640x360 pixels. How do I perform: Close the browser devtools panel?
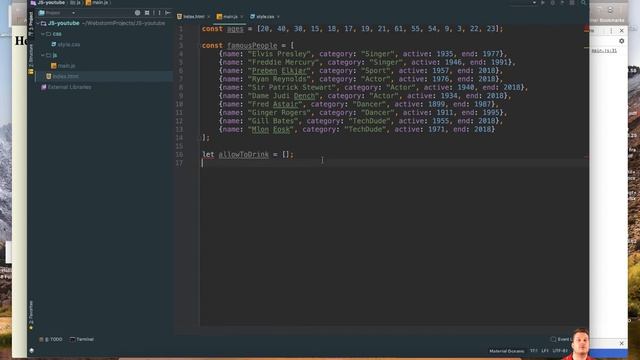tap(621, 31)
